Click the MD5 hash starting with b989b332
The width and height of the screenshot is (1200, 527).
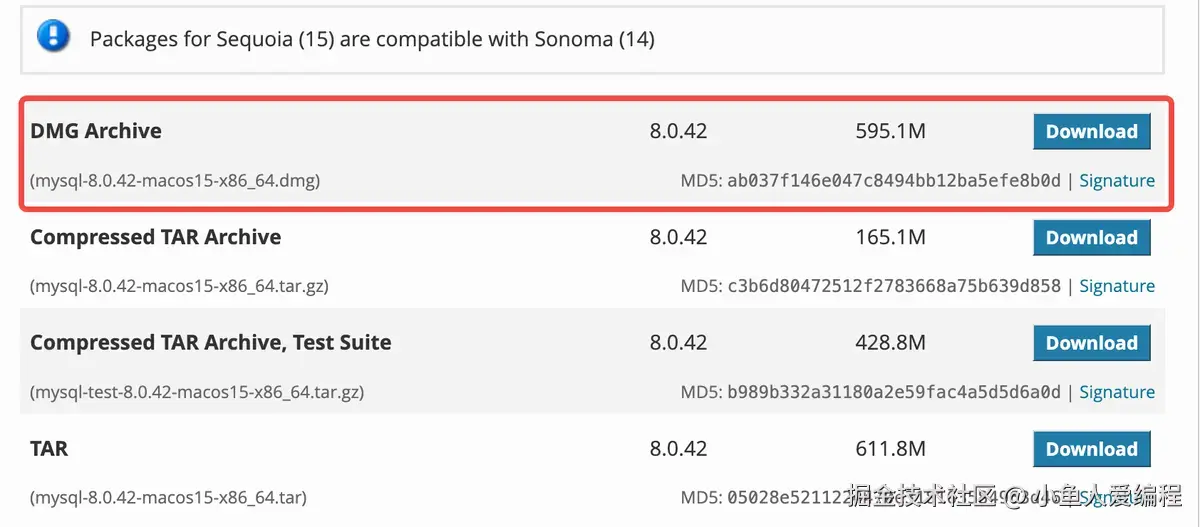pos(893,392)
